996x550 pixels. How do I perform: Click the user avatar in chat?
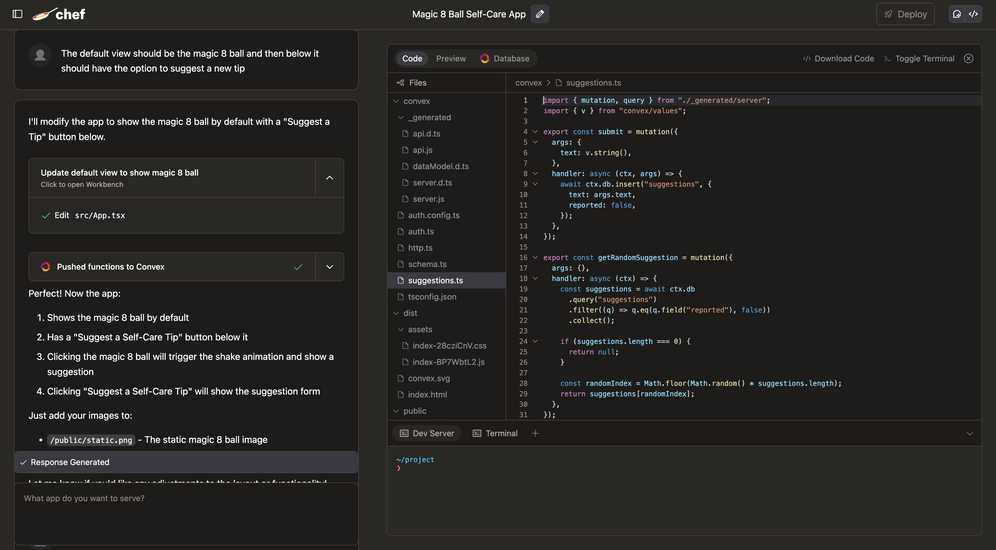tap(40, 55)
